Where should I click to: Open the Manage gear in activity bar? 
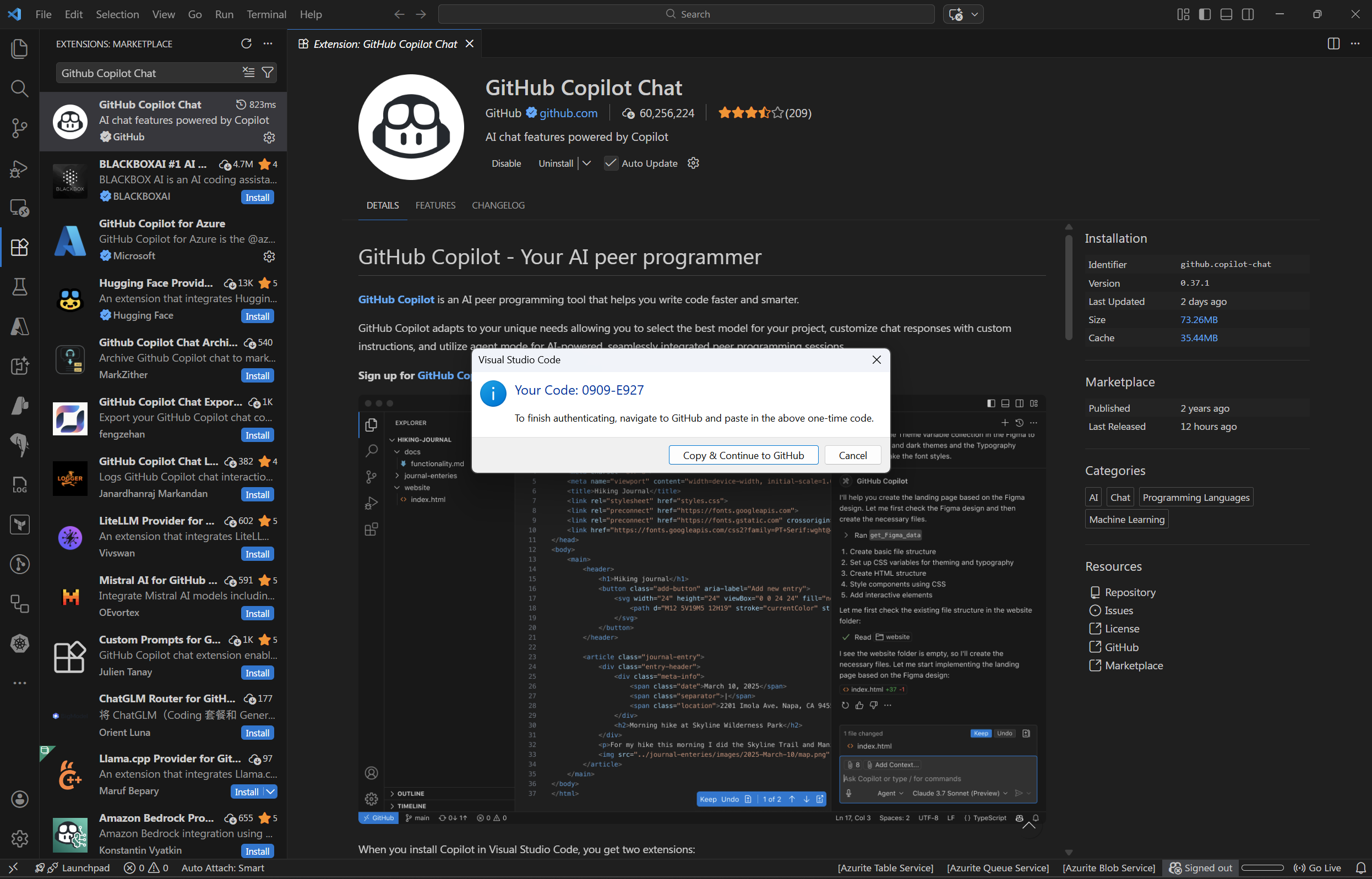pyautogui.click(x=19, y=838)
